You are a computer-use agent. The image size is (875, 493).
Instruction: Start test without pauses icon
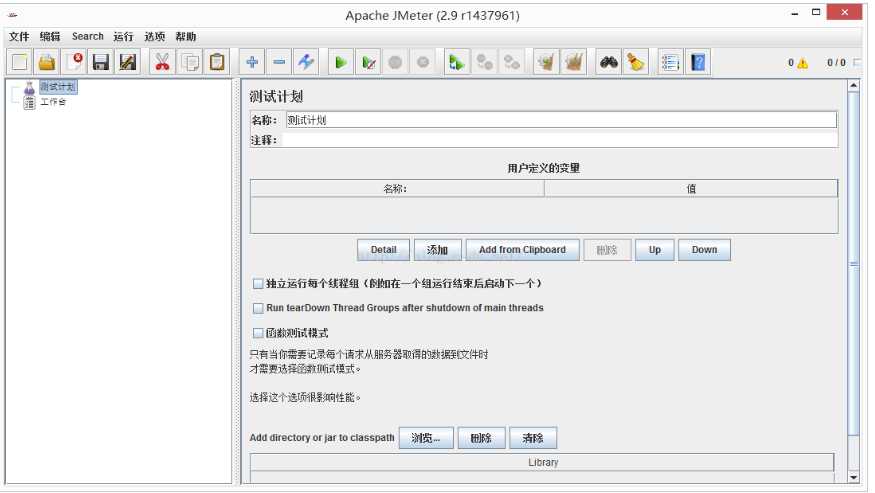pos(368,62)
